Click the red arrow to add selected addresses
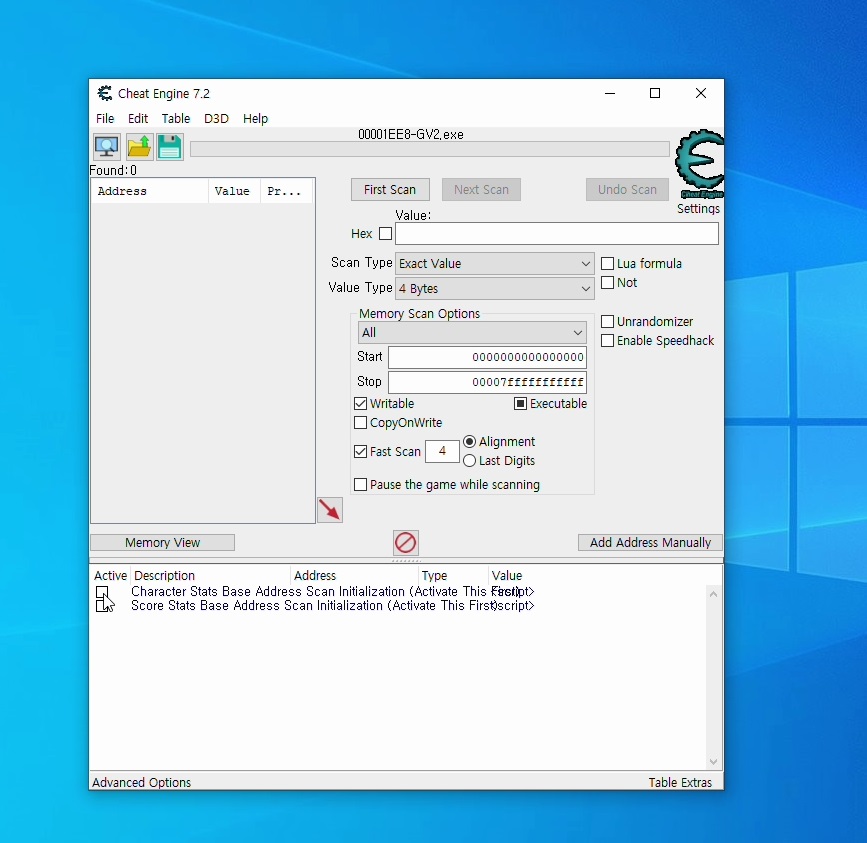The image size is (867, 843). pyautogui.click(x=330, y=510)
